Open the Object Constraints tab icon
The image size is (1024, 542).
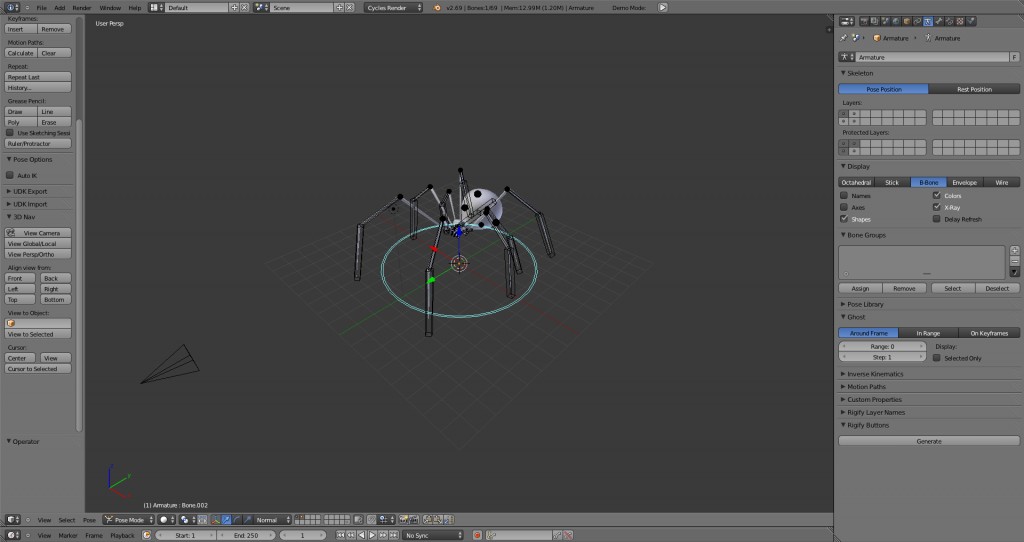pyautogui.click(x=918, y=21)
